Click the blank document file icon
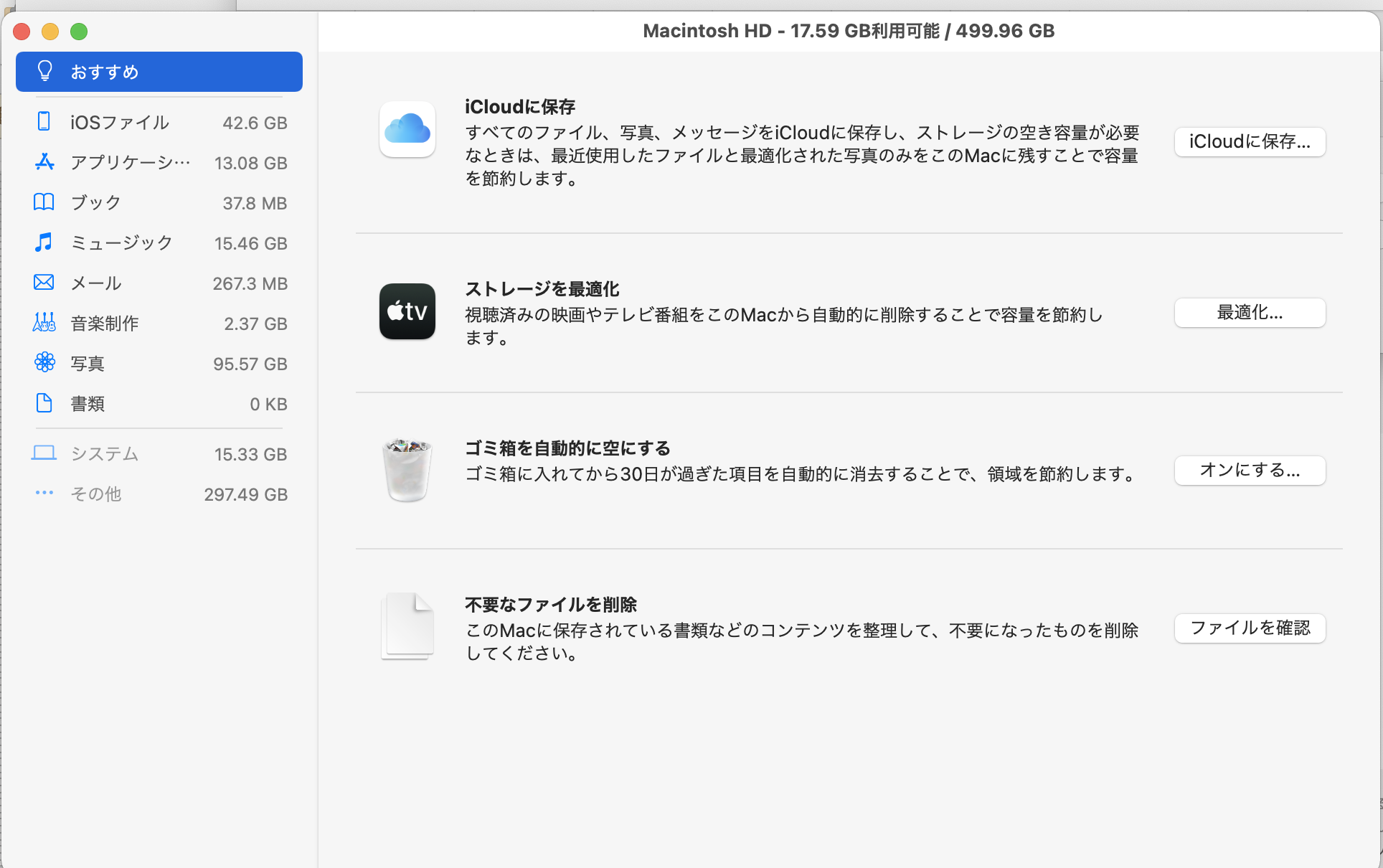Viewport: 1383px width, 868px height. pos(407,626)
